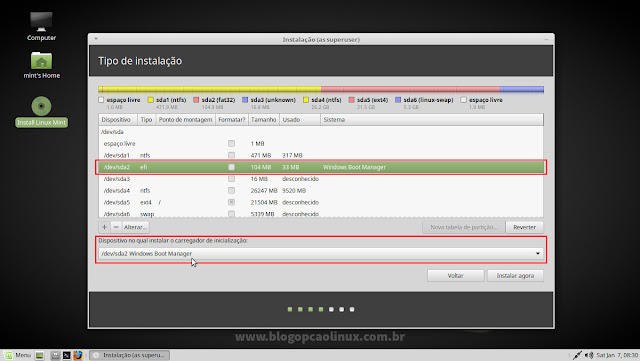Switch to Instalação taskbar window button
The image size is (640, 361).
(129, 355)
